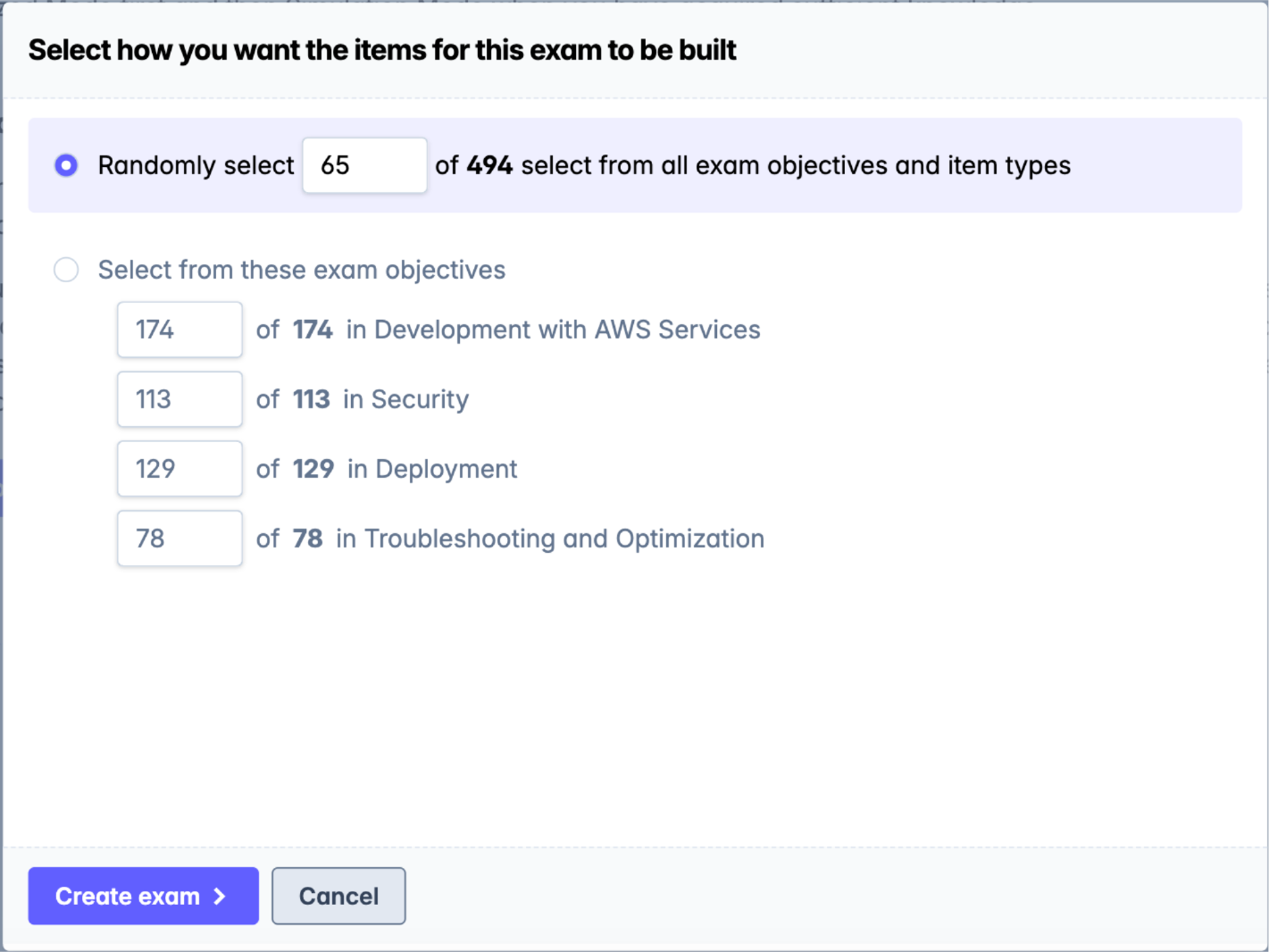This screenshot has height=952, width=1269.
Task: Click the chevron arrow inside Create exam
Action: pyautogui.click(x=220, y=896)
